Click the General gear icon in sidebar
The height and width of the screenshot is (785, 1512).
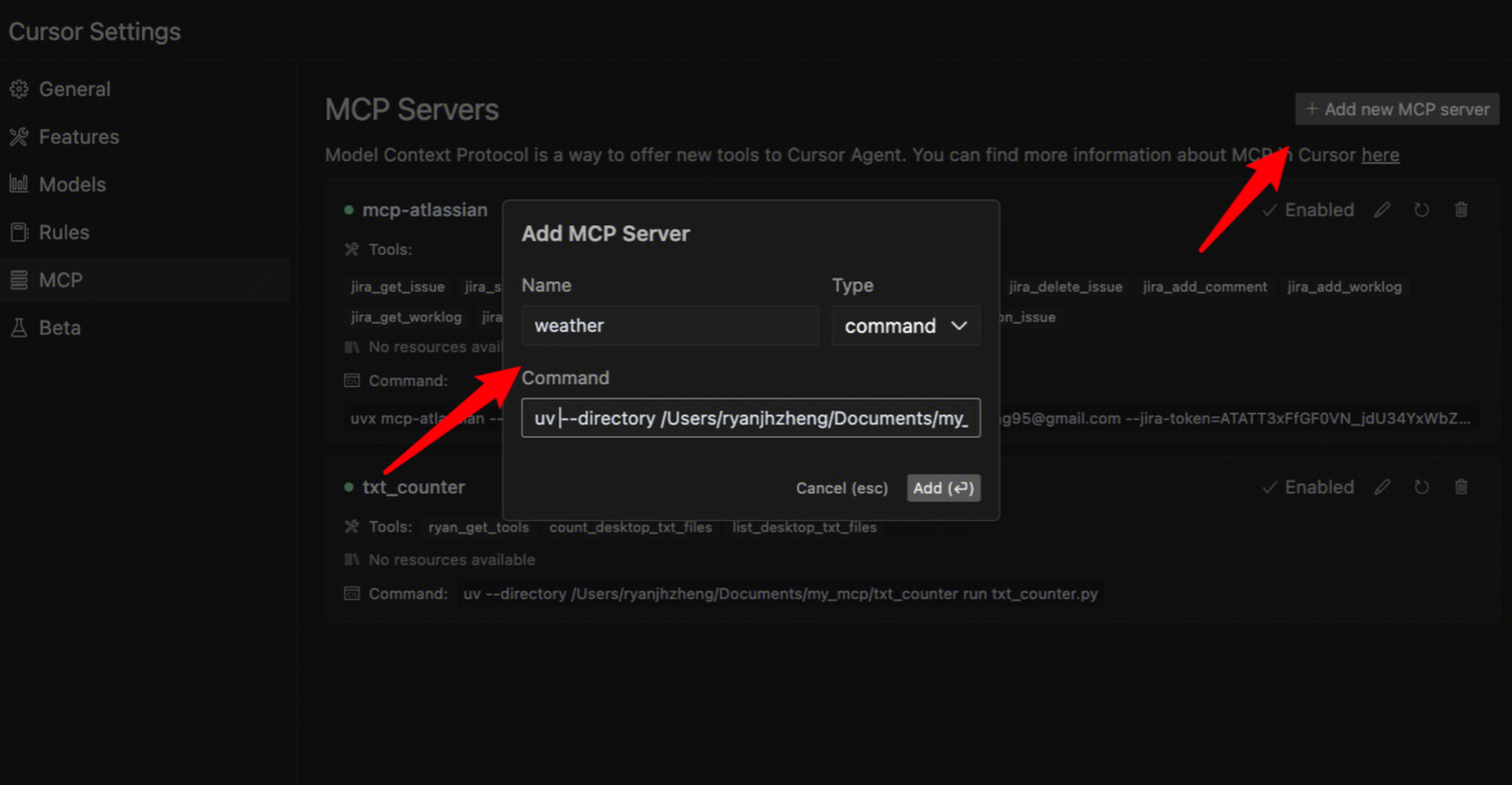pyautogui.click(x=19, y=89)
